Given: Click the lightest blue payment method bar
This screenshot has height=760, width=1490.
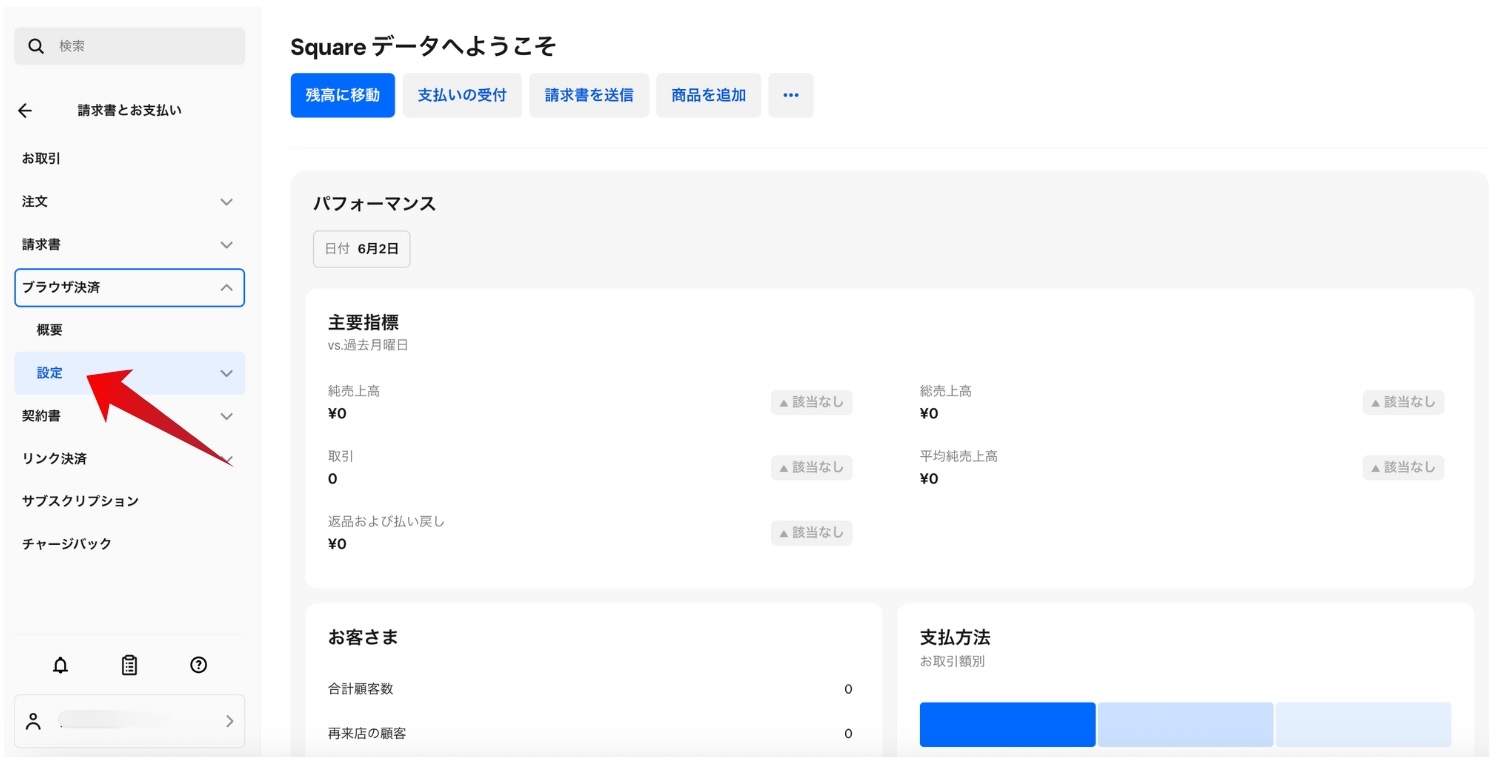Looking at the screenshot, I should coord(1364,724).
